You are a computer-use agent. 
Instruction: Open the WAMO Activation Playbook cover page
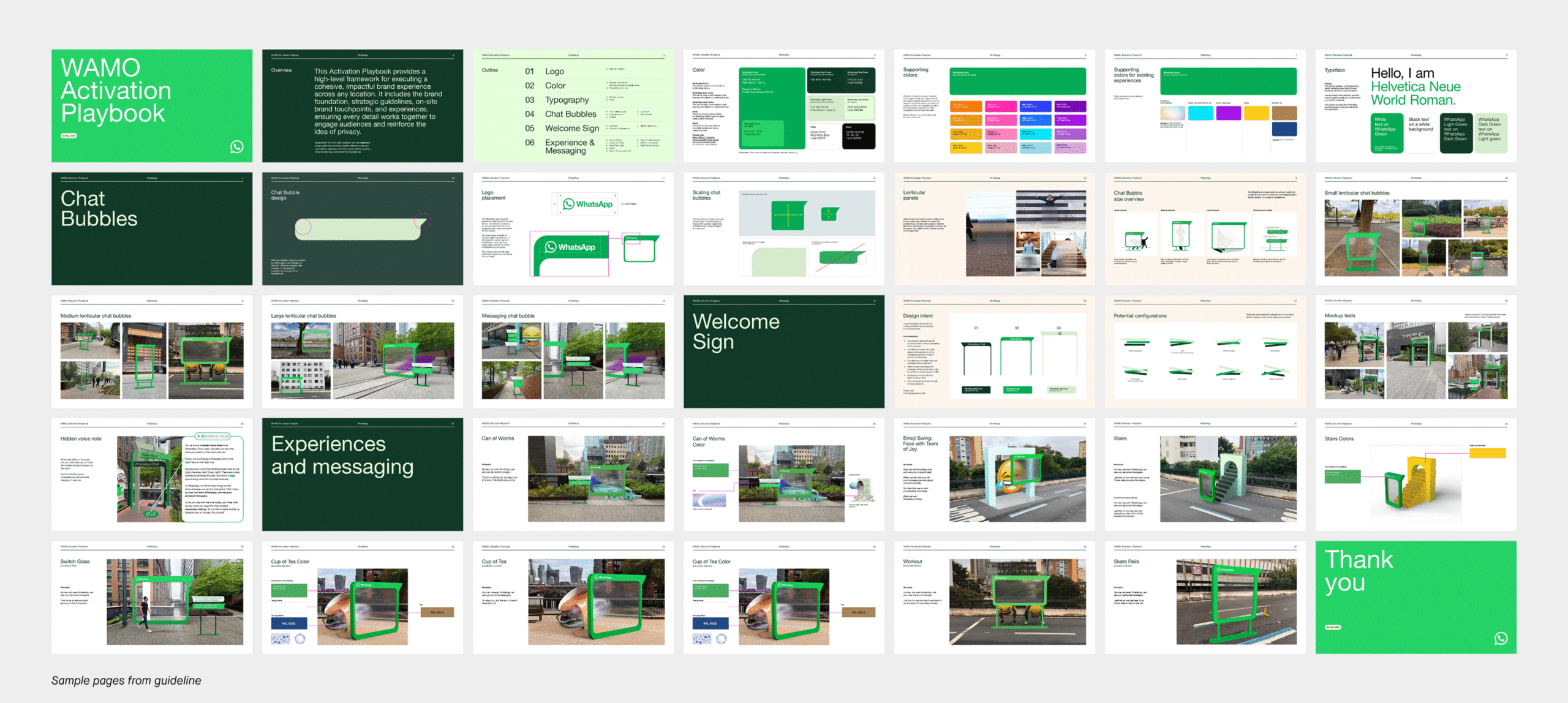(x=152, y=106)
